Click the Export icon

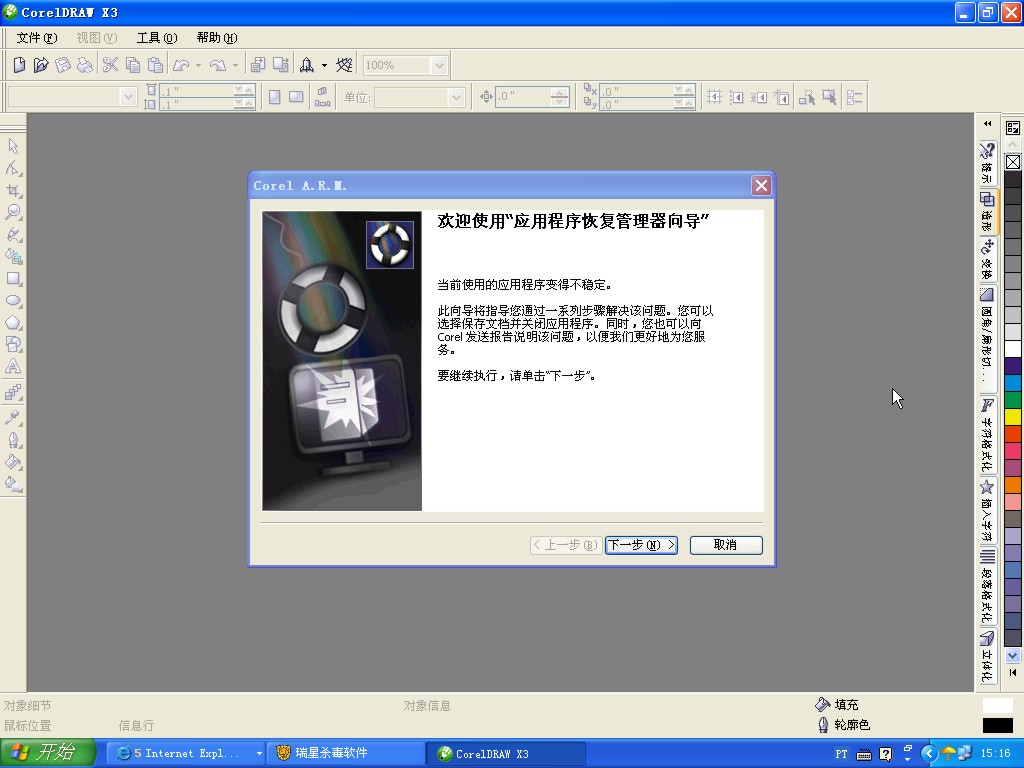(x=281, y=65)
